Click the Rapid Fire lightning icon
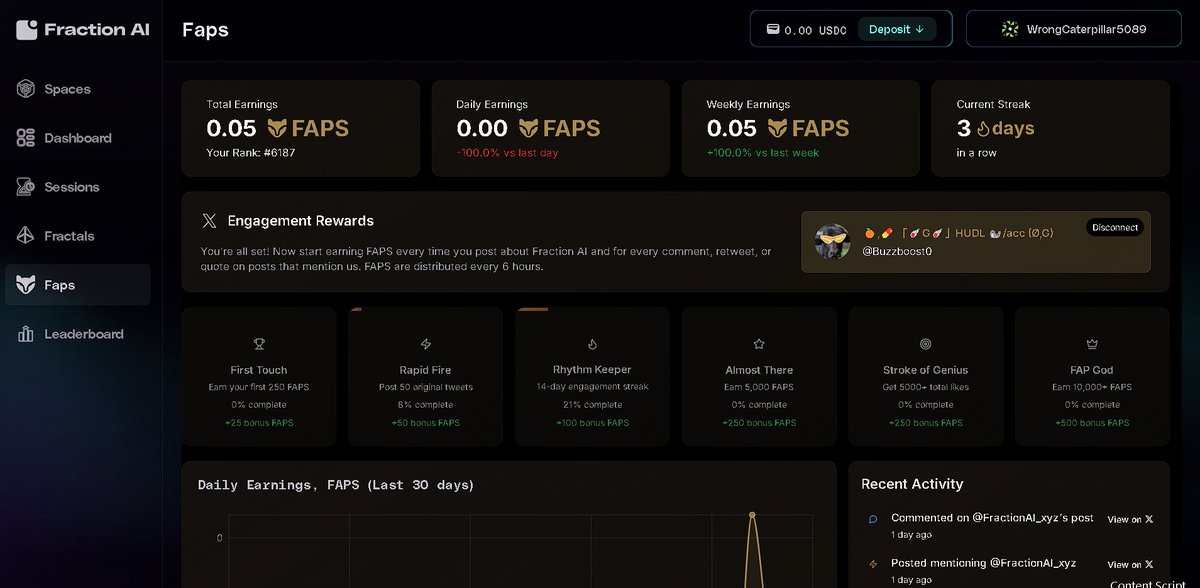Image resolution: width=1200 pixels, height=588 pixels. (426, 344)
